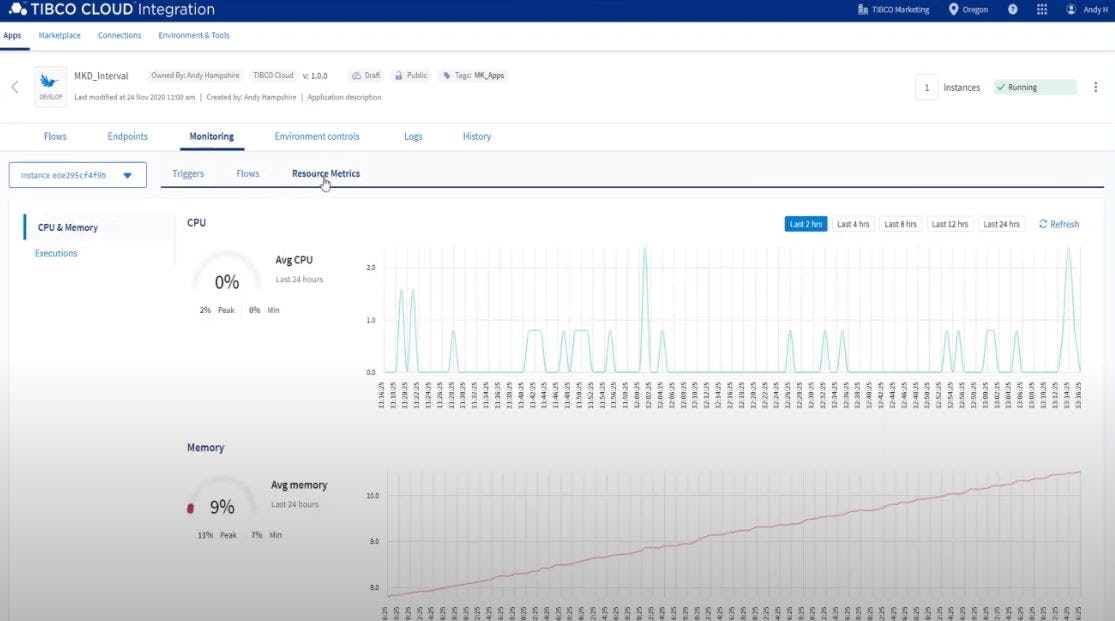1115x621 pixels.
Task: Click the Public lock icon
Action: click(x=398, y=75)
